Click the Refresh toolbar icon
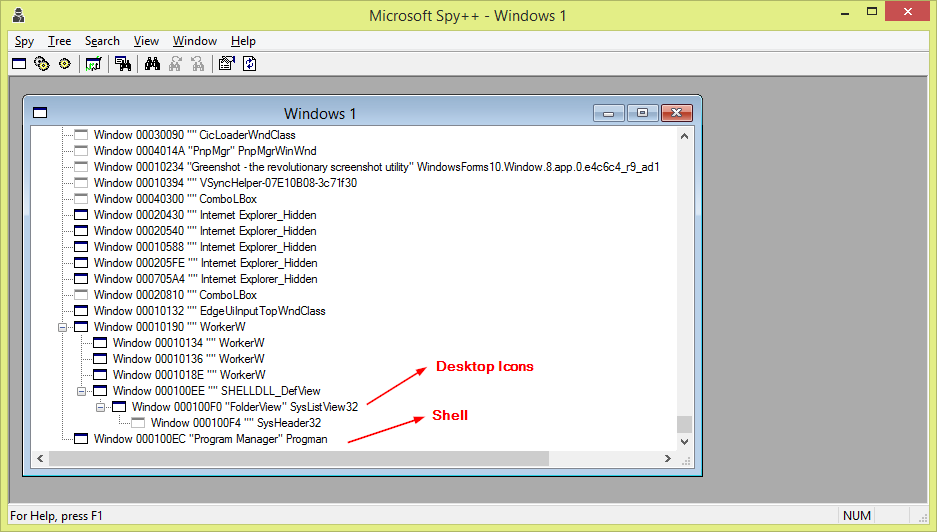The image size is (937, 532). tap(250, 63)
